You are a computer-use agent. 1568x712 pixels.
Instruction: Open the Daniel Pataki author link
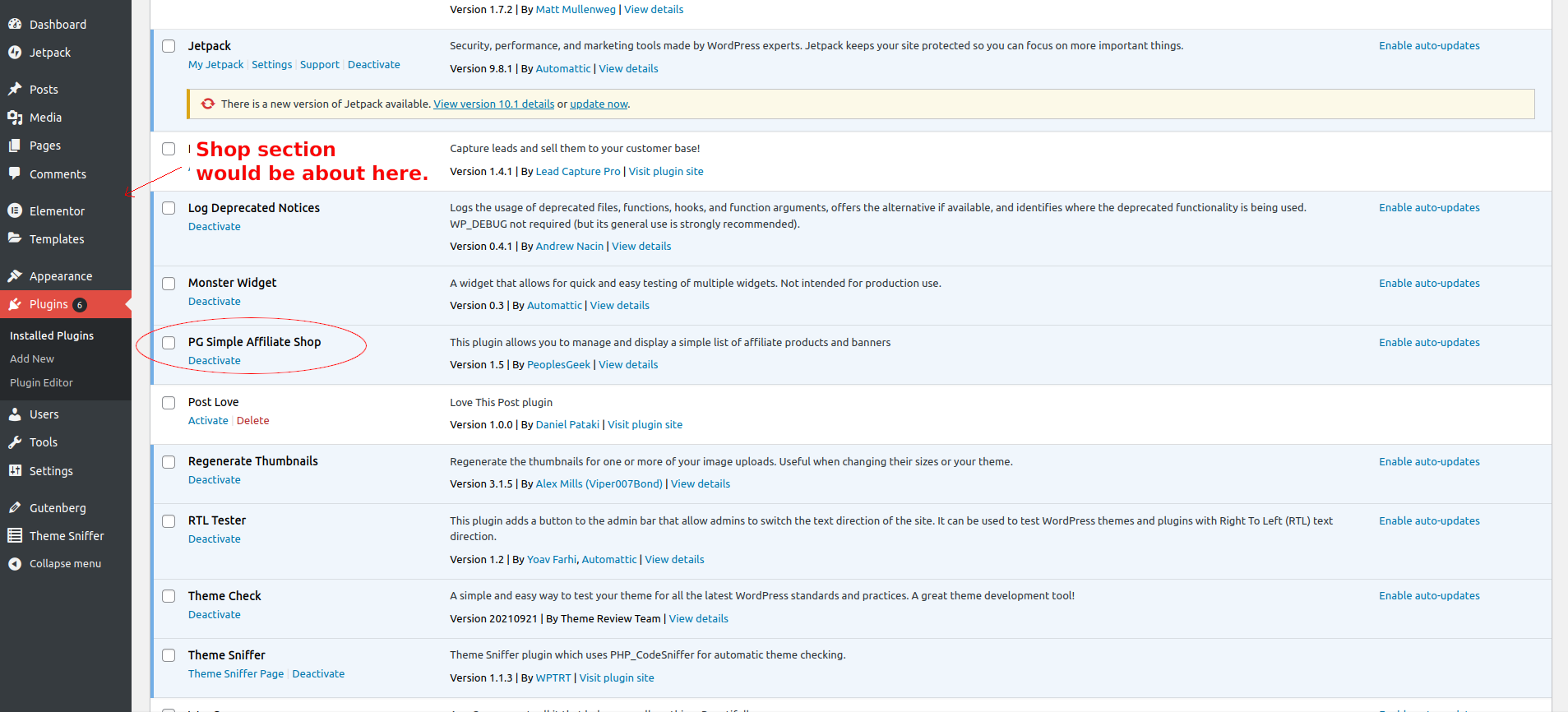567,425
